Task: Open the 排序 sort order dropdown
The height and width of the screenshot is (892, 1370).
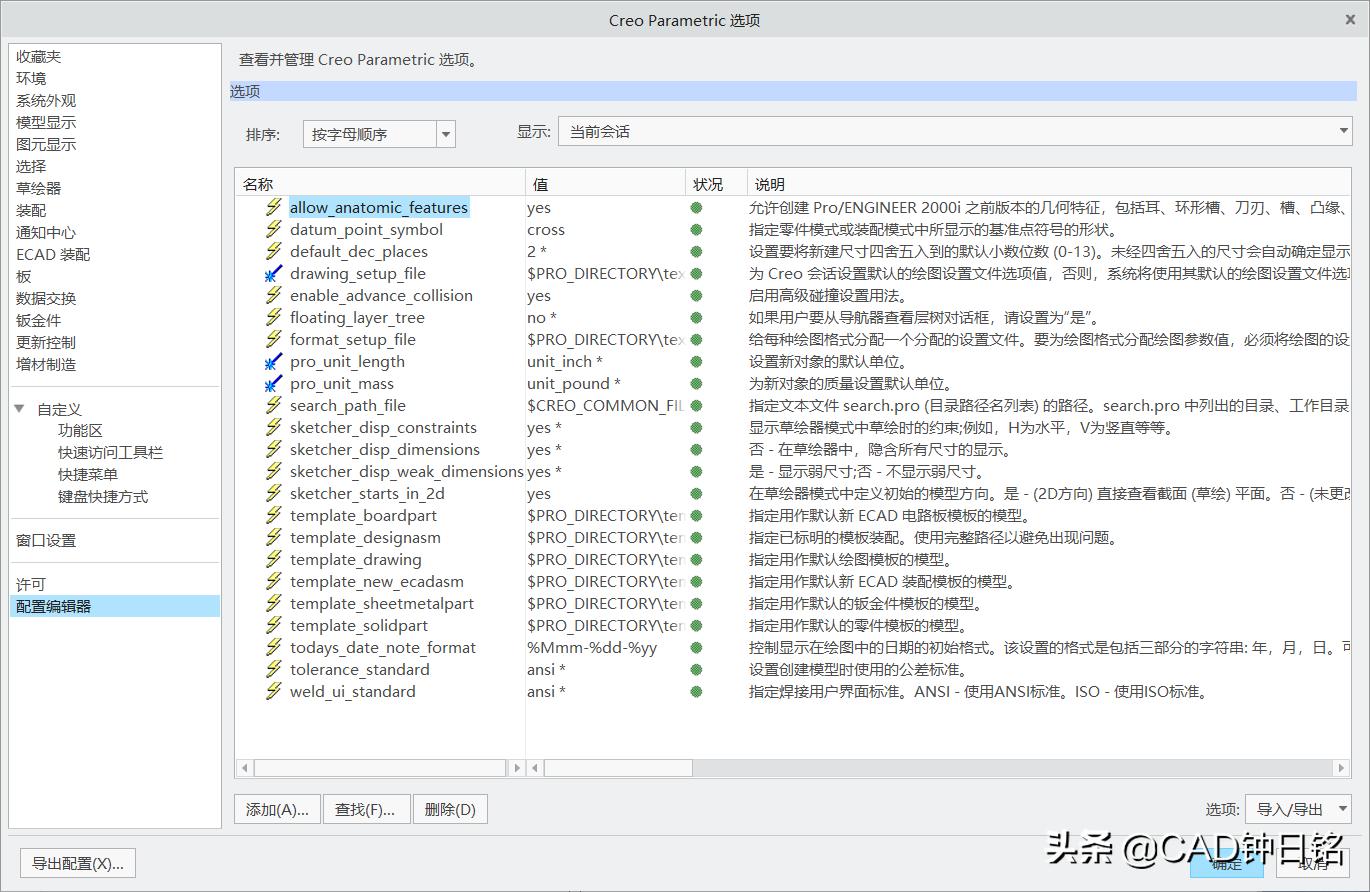Action: coord(444,132)
